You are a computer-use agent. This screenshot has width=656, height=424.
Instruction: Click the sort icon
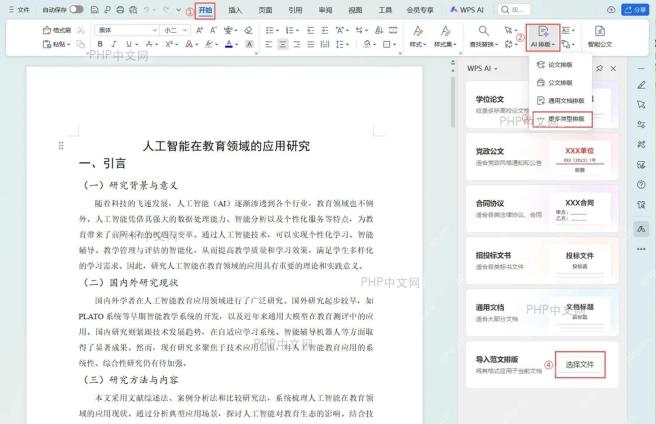[x=379, y=30]
